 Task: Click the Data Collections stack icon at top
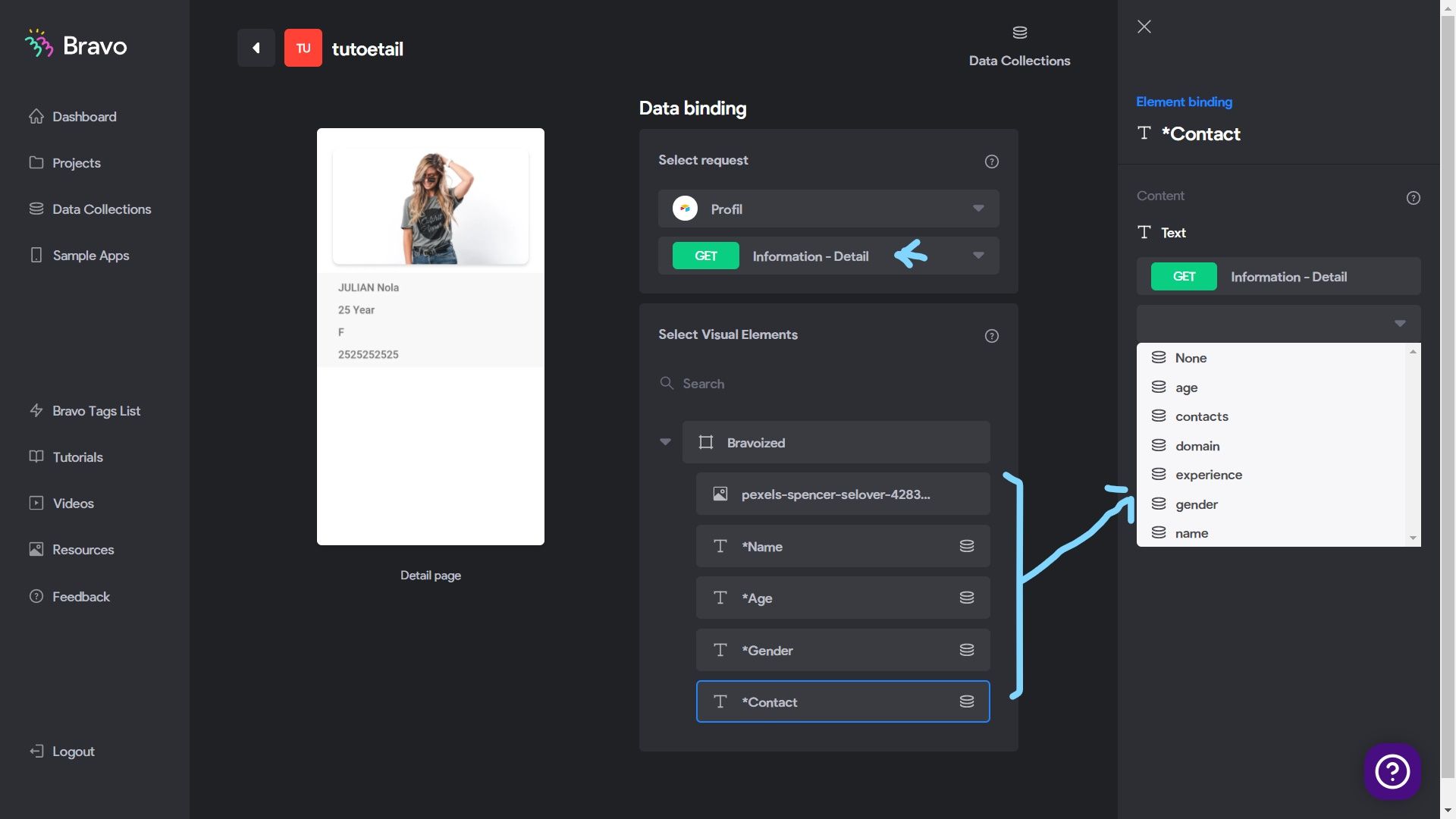point(1019,33)
